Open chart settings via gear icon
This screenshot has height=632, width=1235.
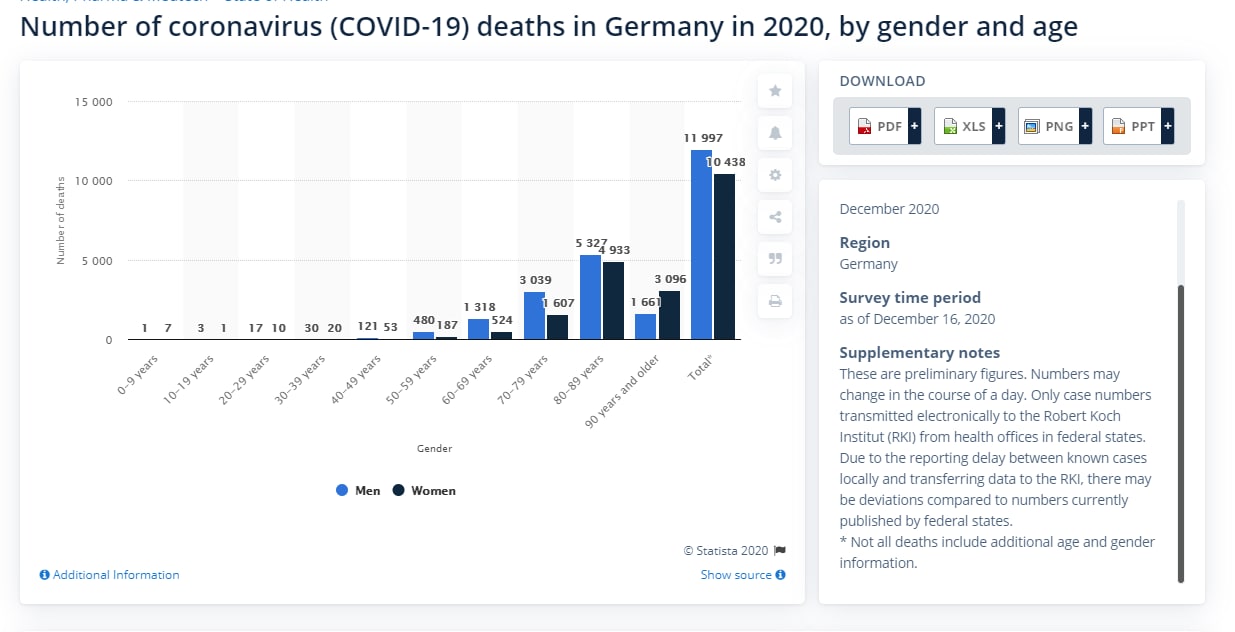pos(775,175)
